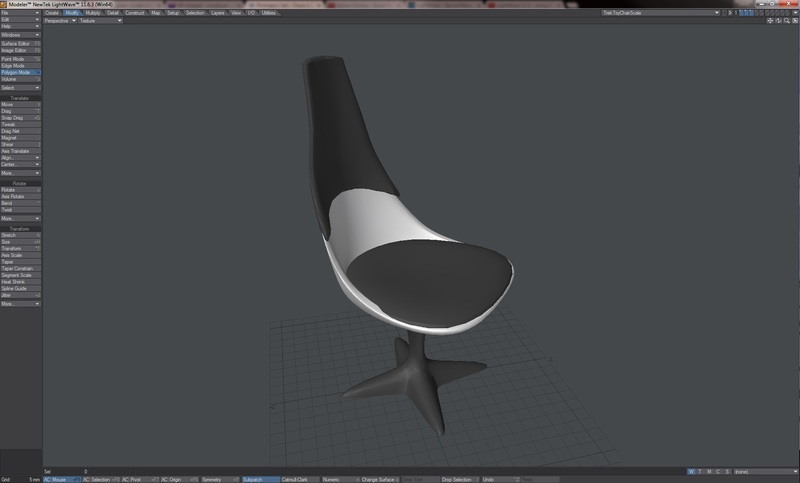Viewport: 800px width, 483px height.
Task: Open the Align dropdown
Action: click(20, 158)
